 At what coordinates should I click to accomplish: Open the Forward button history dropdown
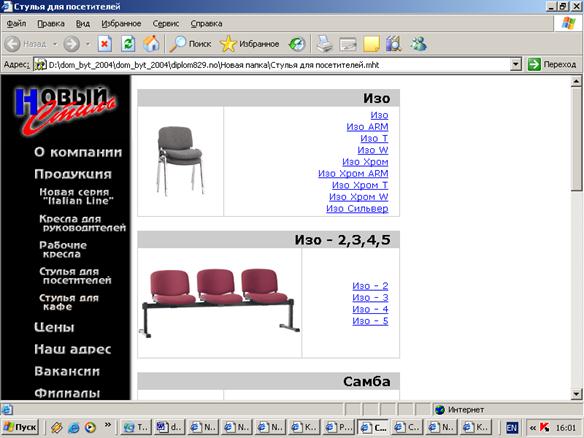[88, 44]
